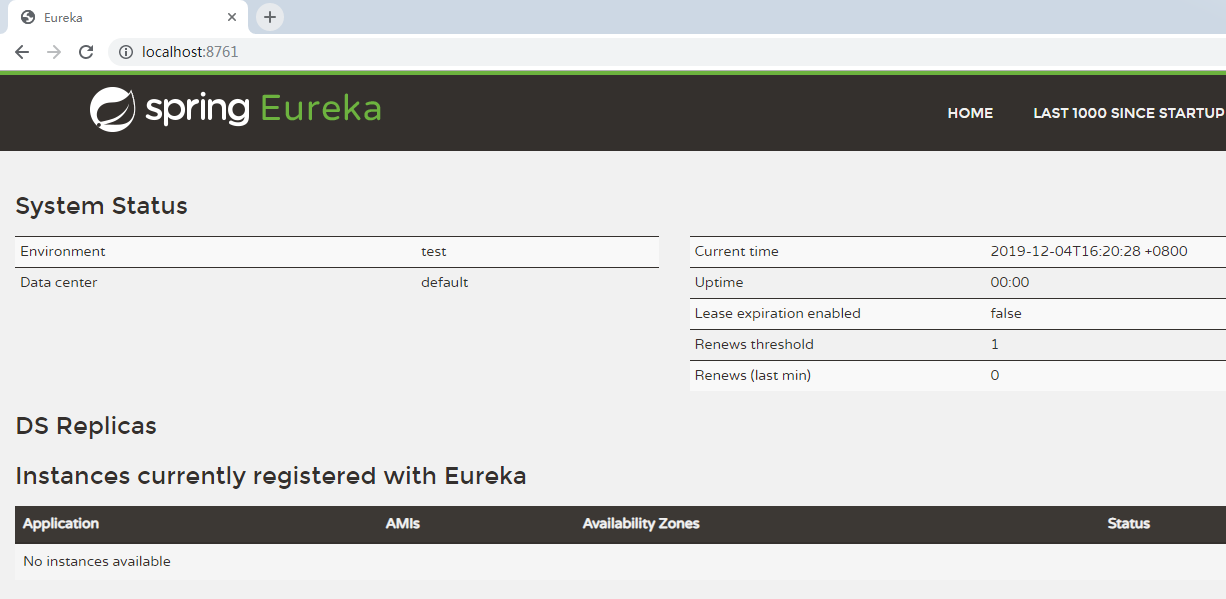
Task: Click the Renews (last min) label
Action: (753, 375)
